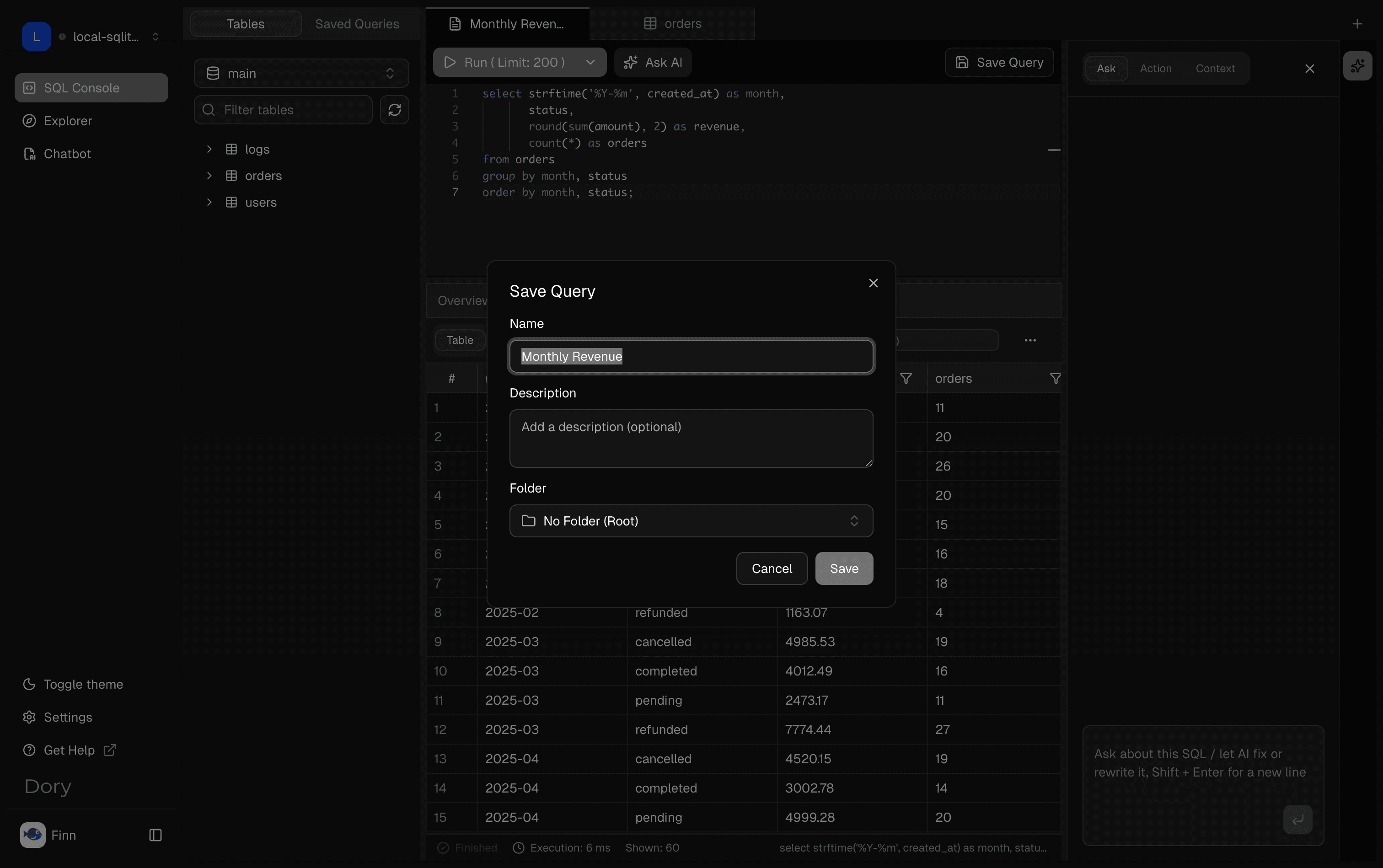Open Run limit dropdown arrow

coord(590,62)
